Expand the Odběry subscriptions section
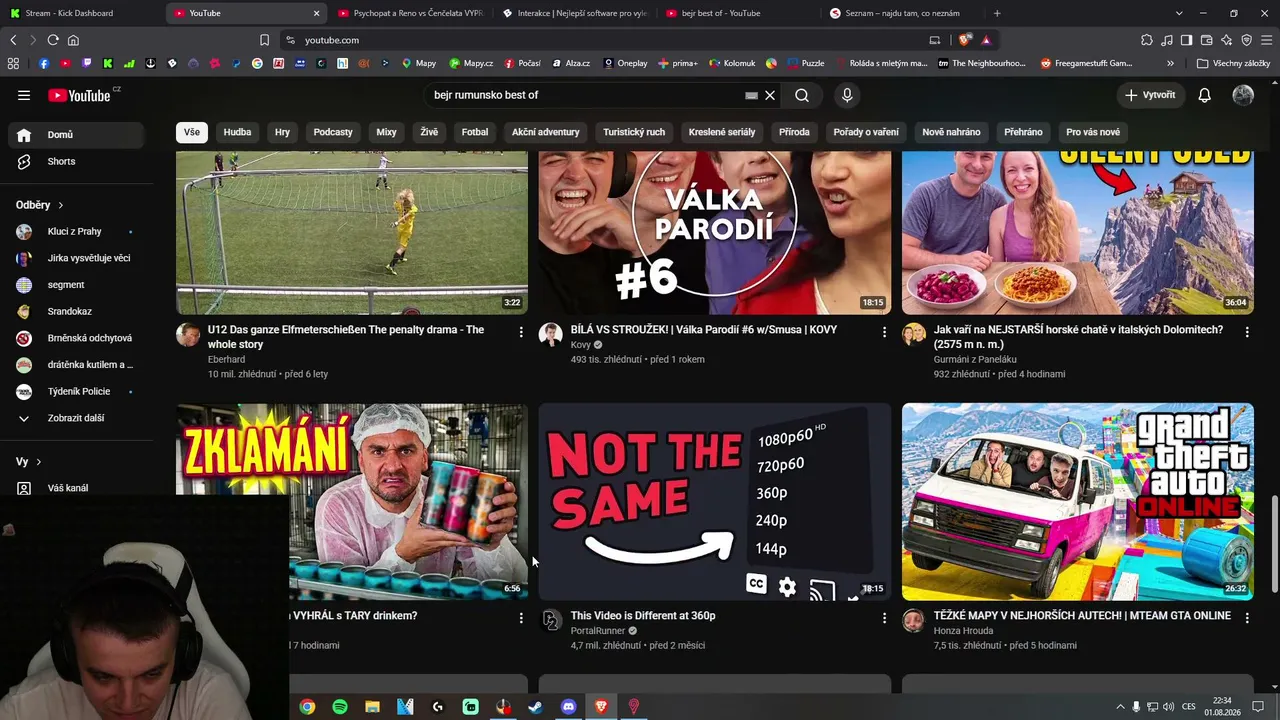 (40, 205)
